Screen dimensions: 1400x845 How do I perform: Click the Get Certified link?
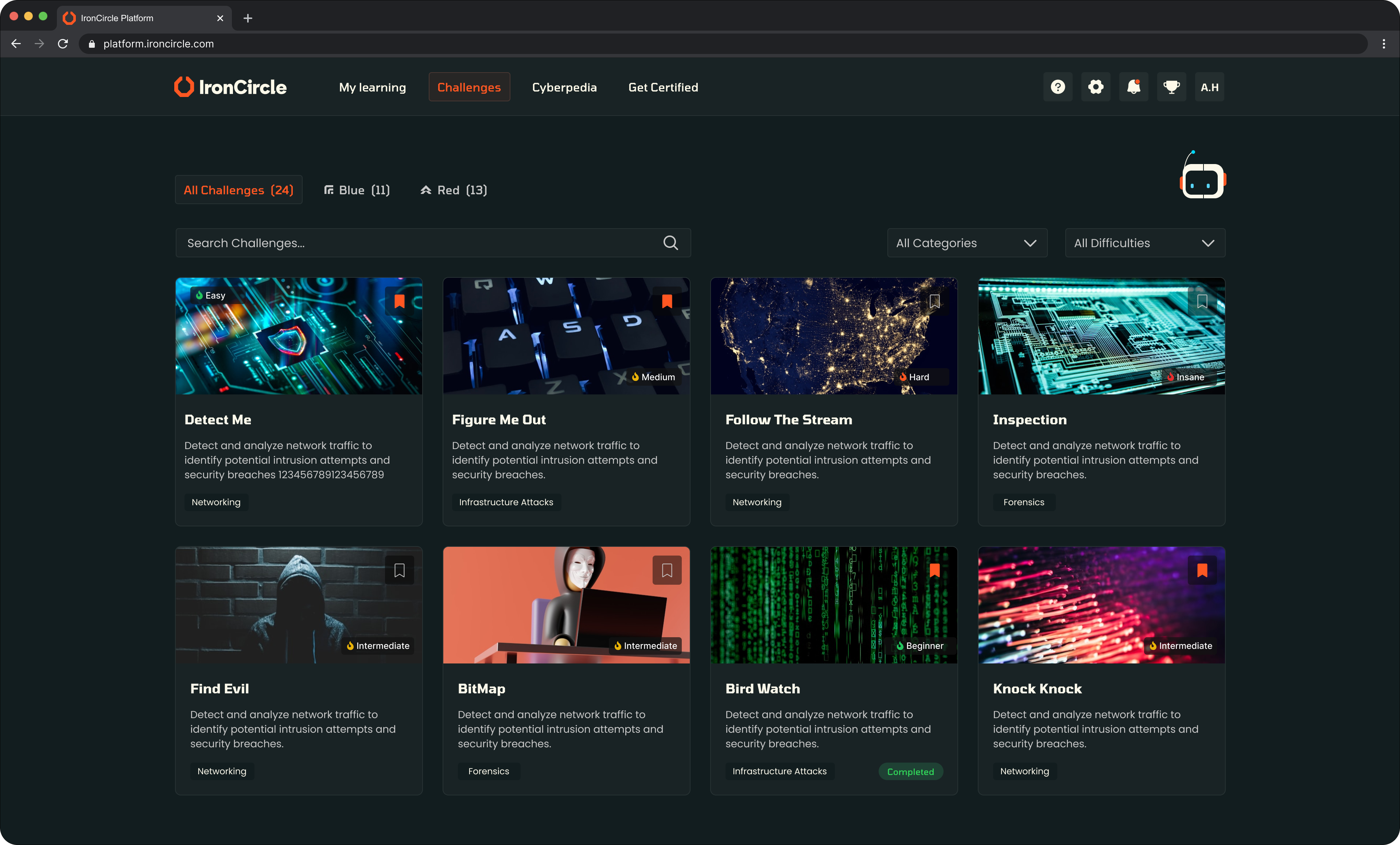click(x=663, y=87)
